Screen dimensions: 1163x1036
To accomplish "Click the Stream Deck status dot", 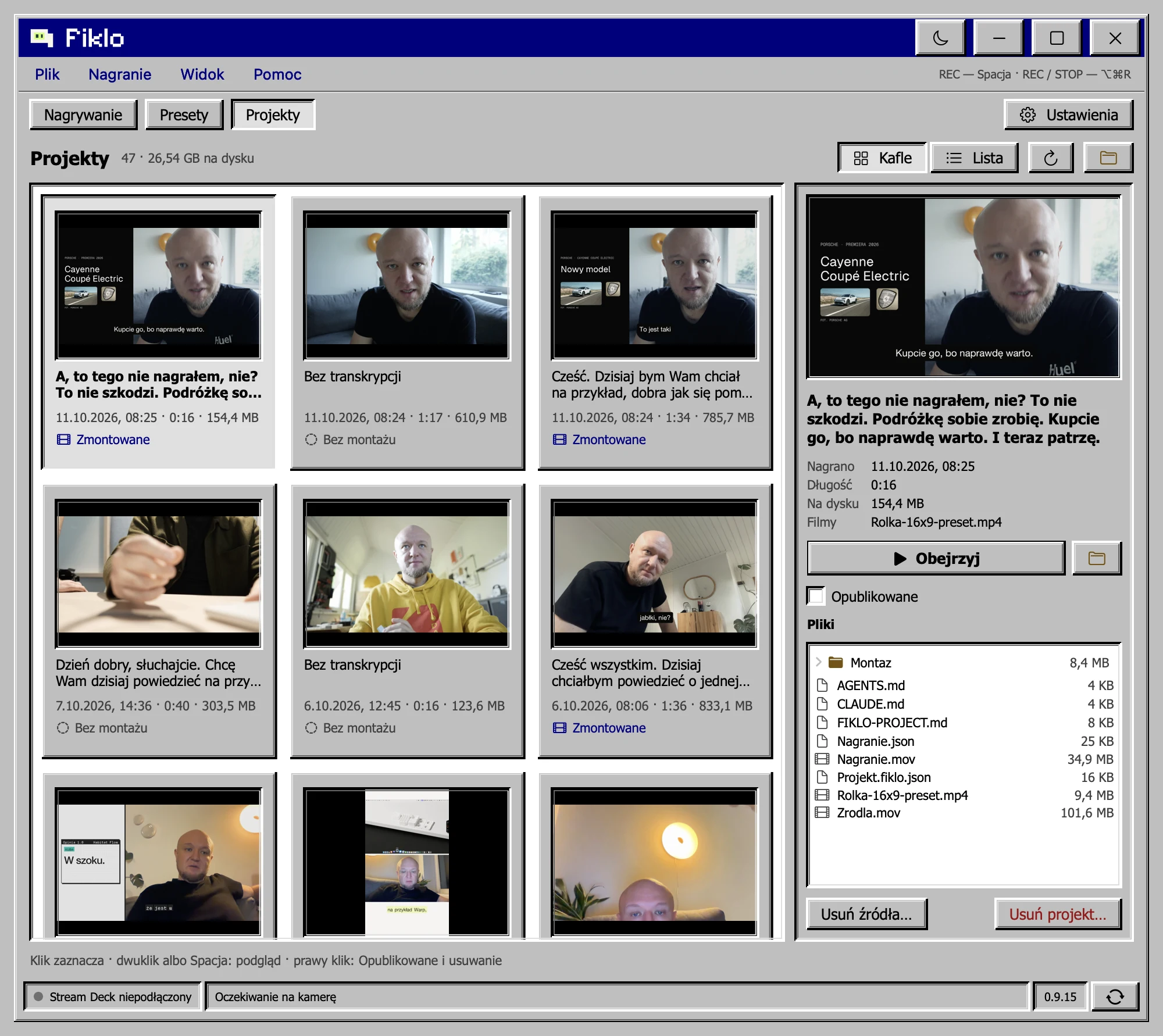I will click(38, 996).
